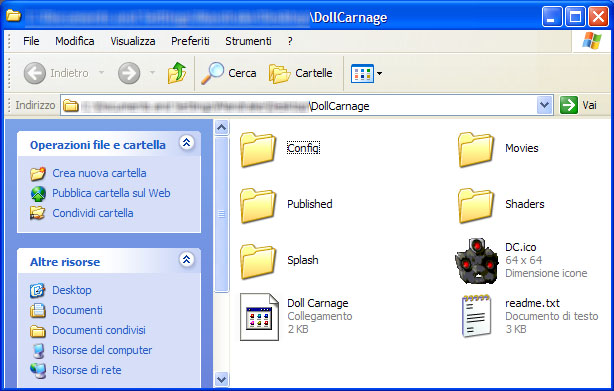Click the view mode icon

[x=362, y=73]
